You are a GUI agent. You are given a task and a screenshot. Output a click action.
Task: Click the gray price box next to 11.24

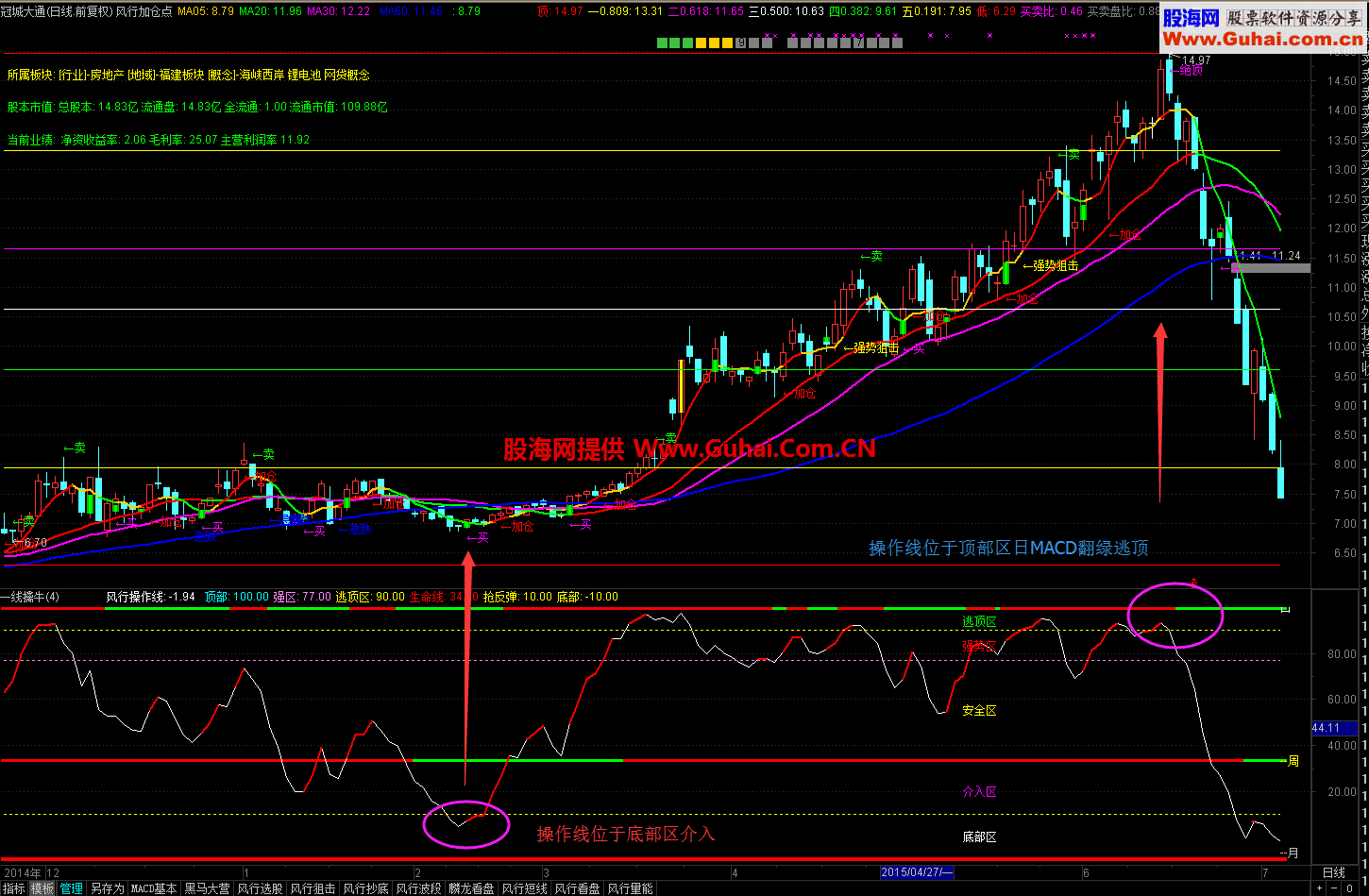pyautogui.click(x=1272, y=268)
